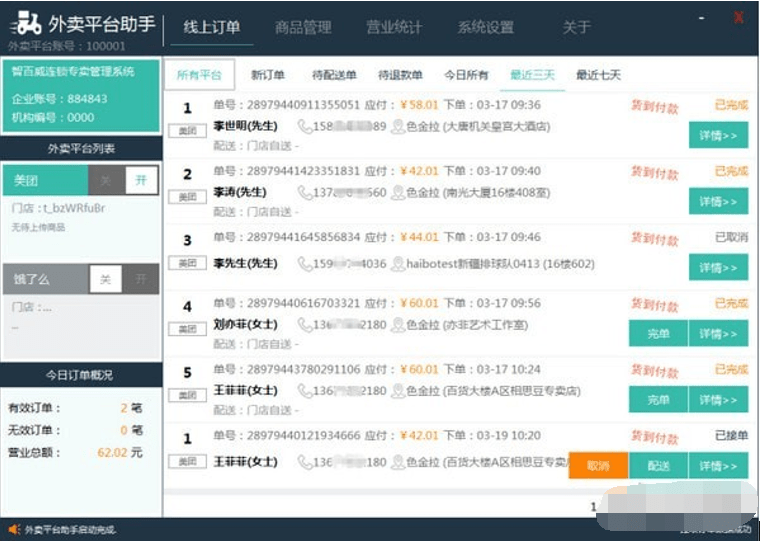The image size is (760, 541).
Task: Go to 系统设置 tab
Action: pyautogui.click(x=486, y=27)
